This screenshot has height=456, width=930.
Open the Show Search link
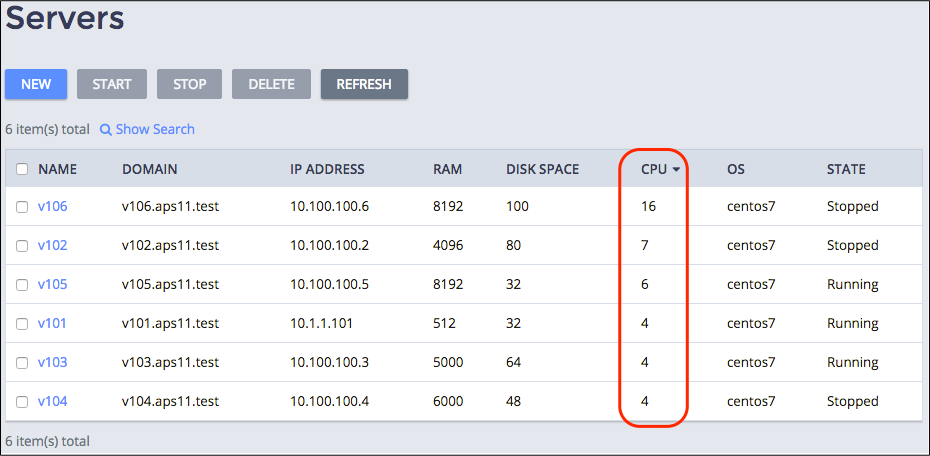pos(154,129)
